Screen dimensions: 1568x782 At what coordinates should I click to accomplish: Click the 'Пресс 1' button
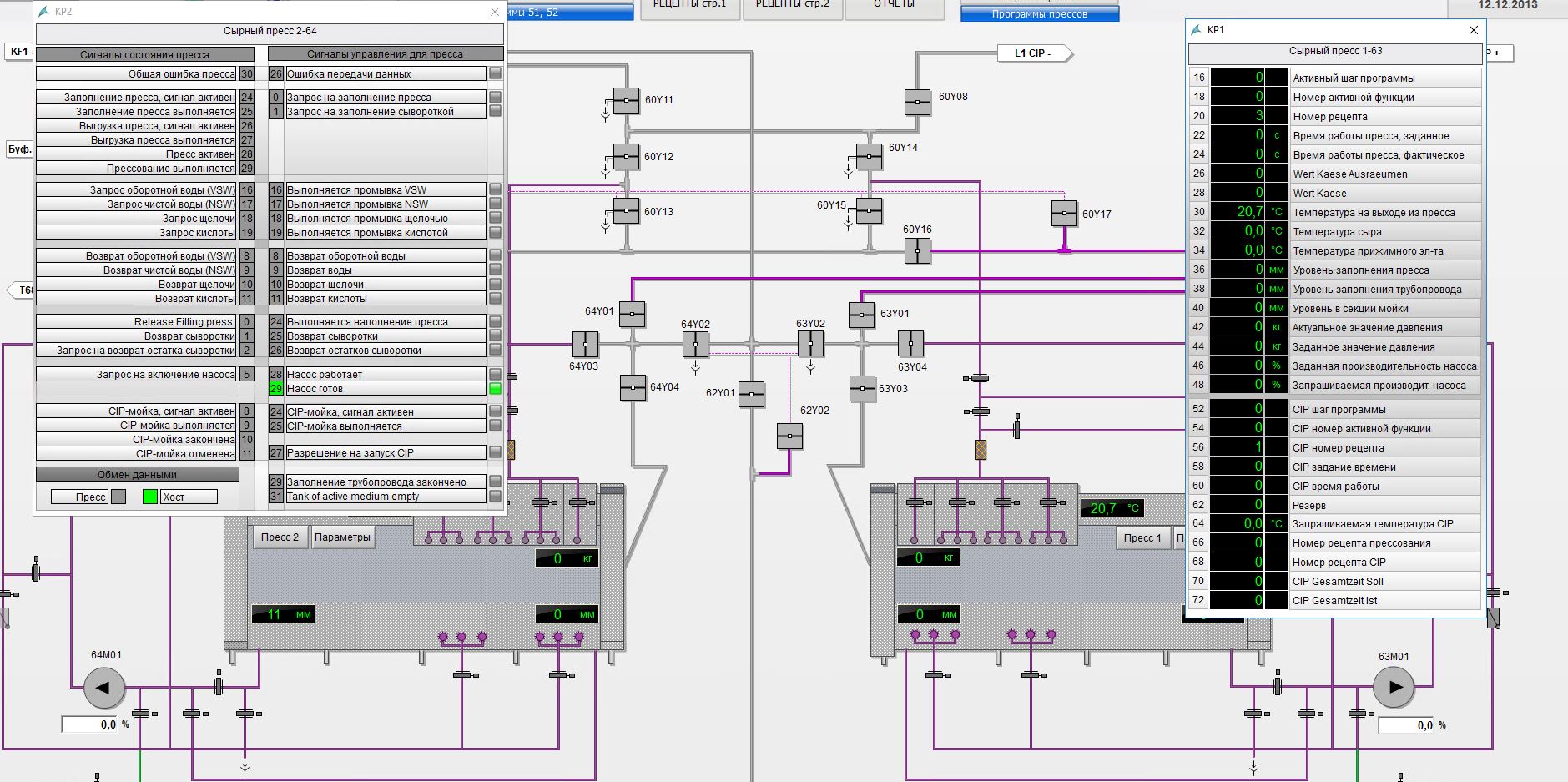(x=1142, y=538)
